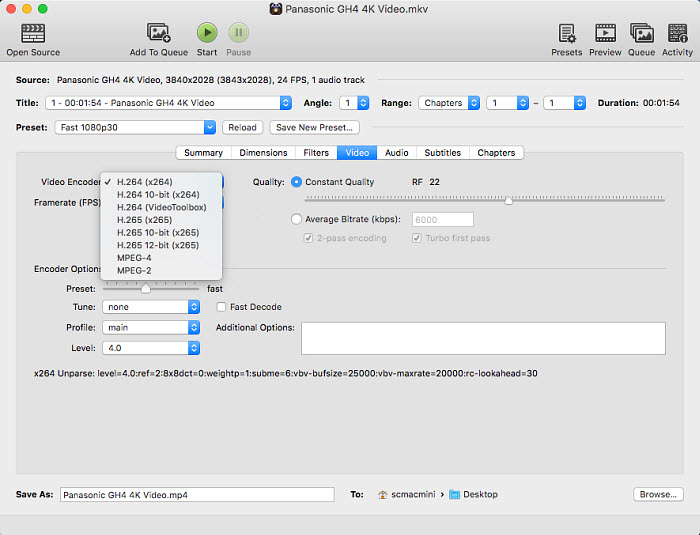Screen dimensions: 700x535
Task: Switch to the Dimensions tab
Action: (263, 153)
